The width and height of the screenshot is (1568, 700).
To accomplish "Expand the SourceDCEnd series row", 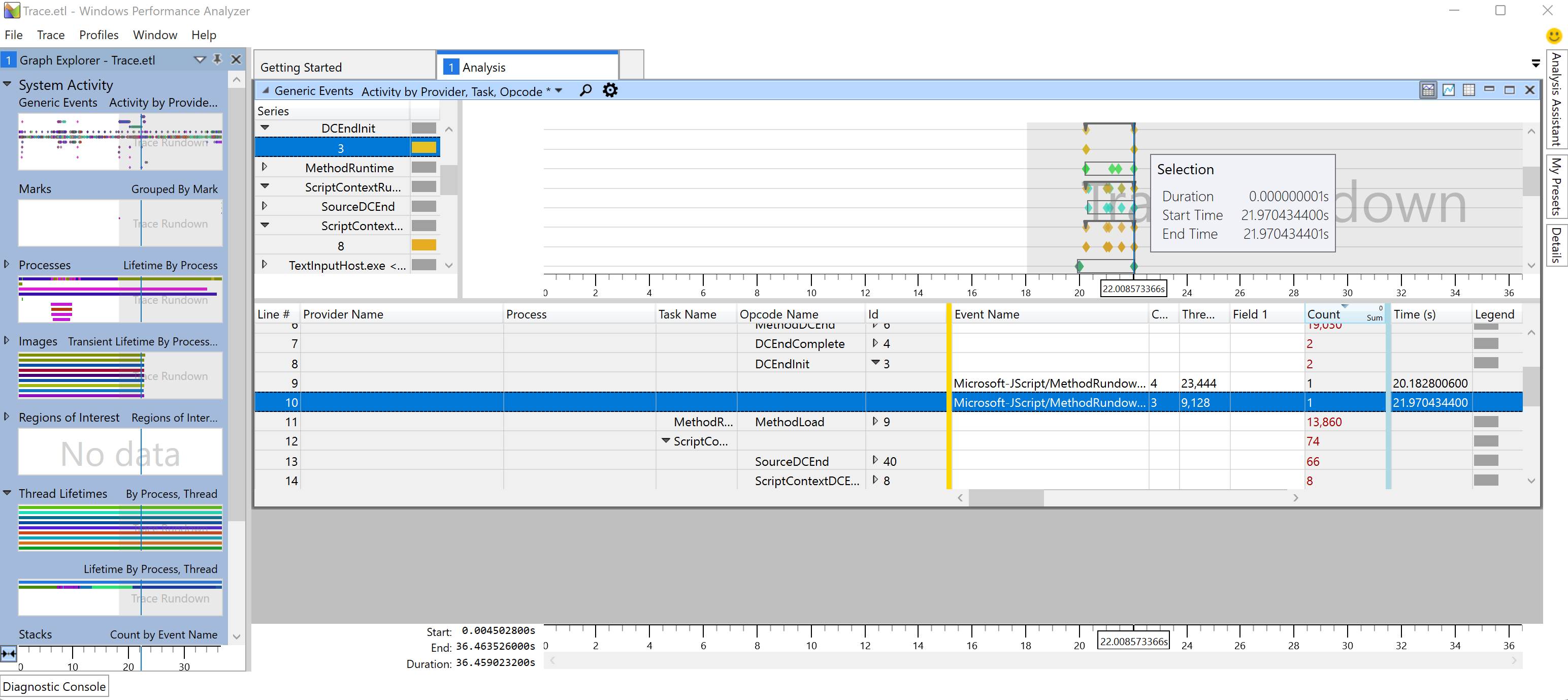I will 267,206.
